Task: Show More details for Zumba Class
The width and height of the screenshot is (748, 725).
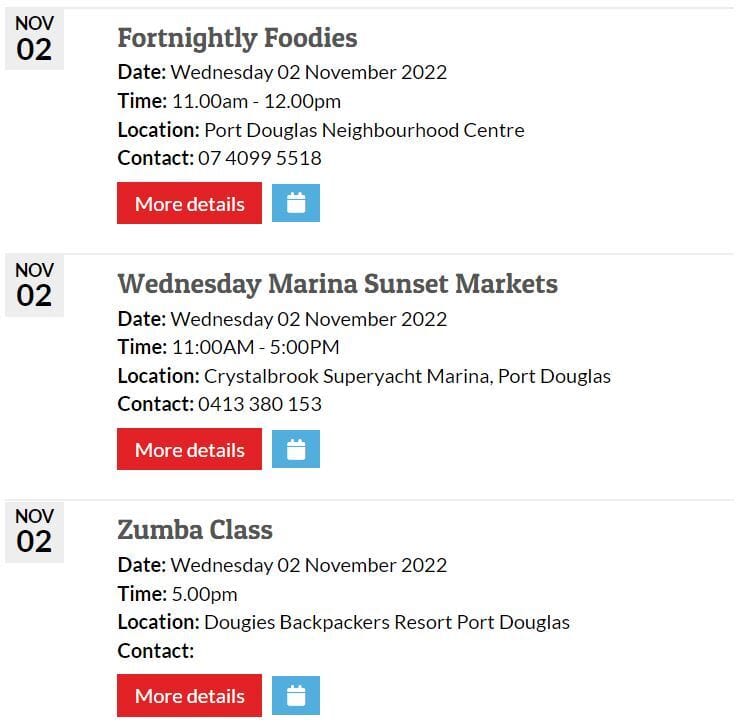Action: pyautogui.click(x=189, y=696)
